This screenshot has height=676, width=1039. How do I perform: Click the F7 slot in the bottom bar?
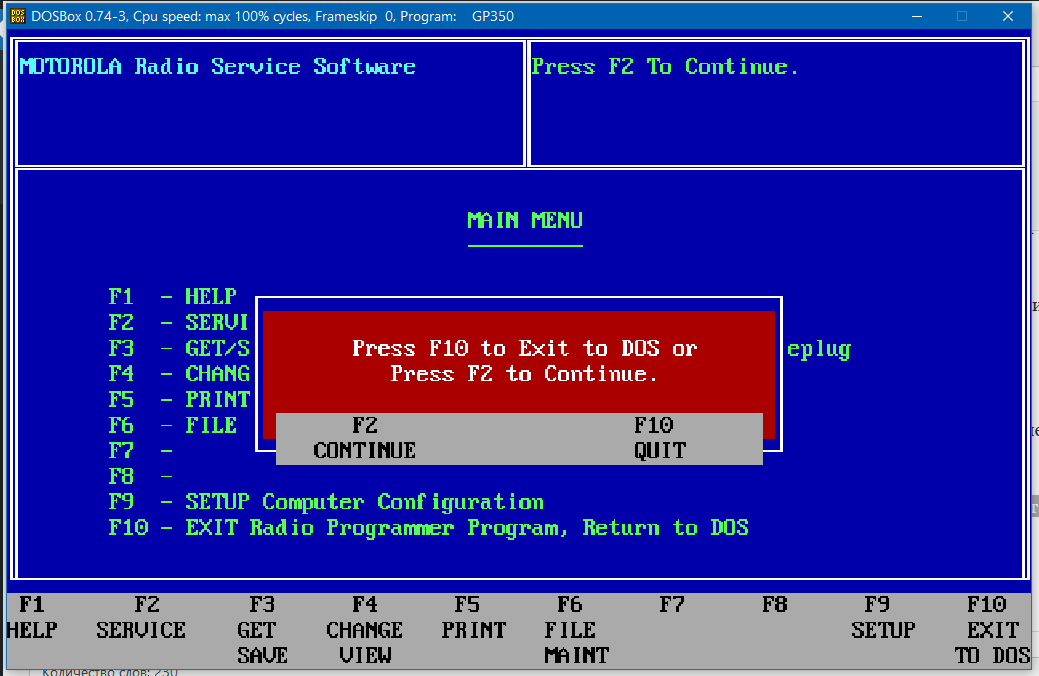pos(672,605)
